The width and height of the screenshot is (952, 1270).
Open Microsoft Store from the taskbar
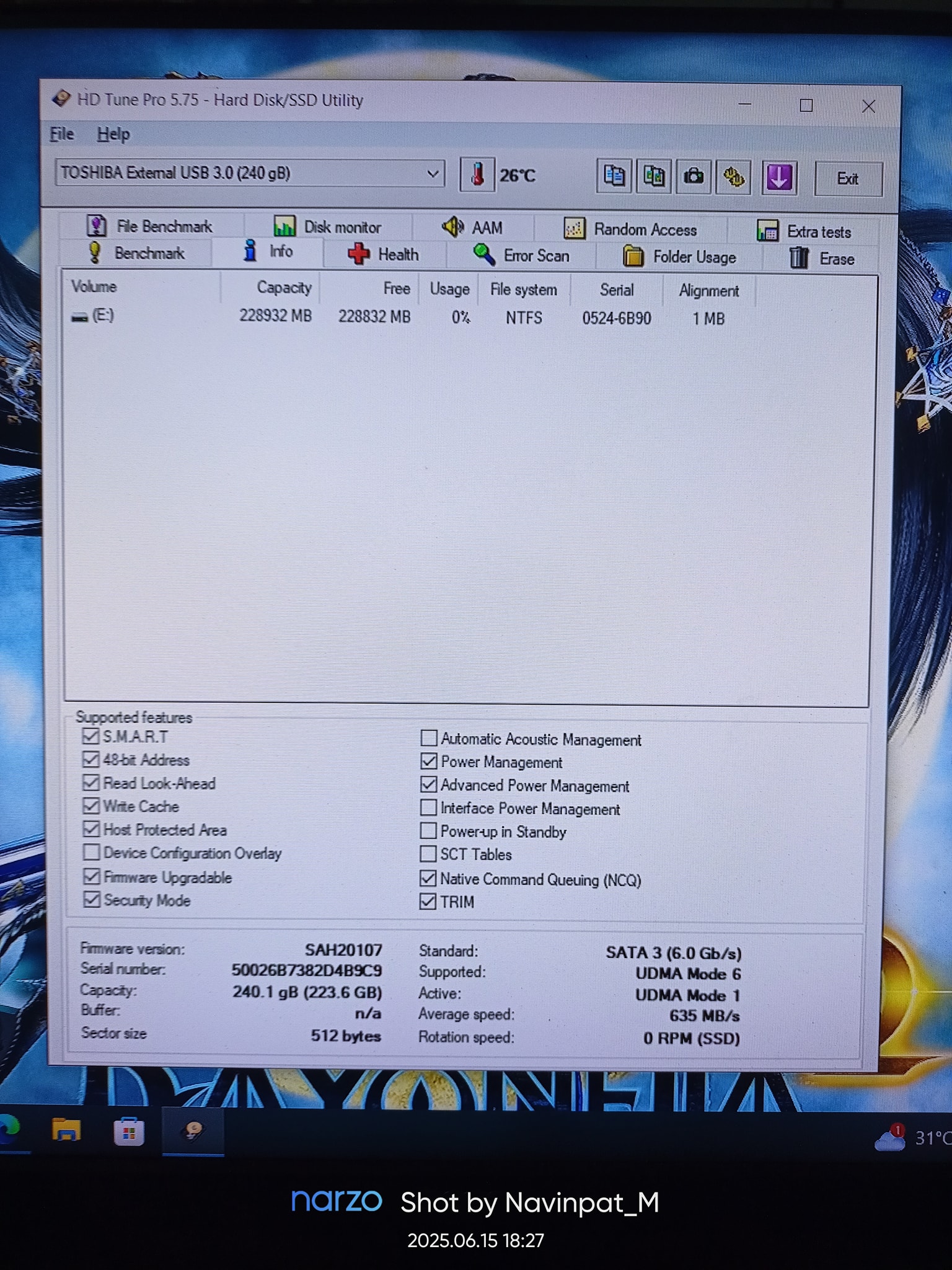coord(129,1132)
